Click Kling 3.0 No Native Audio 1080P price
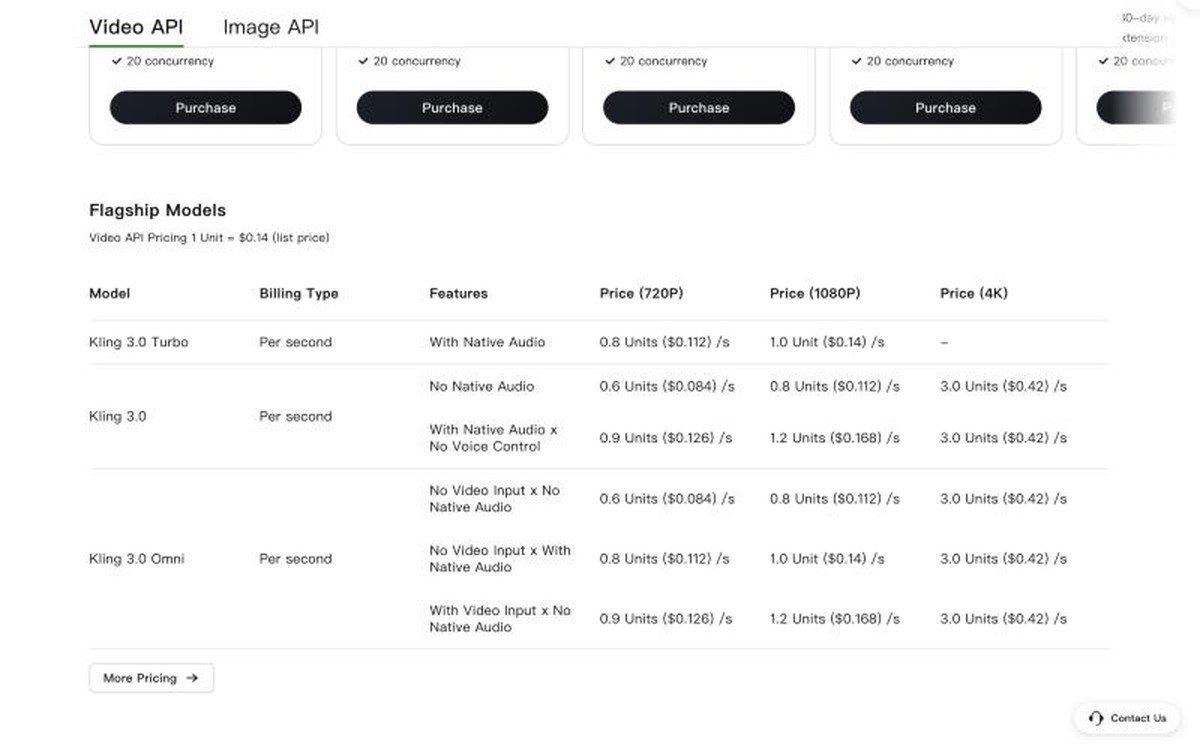 pos(834,386)
